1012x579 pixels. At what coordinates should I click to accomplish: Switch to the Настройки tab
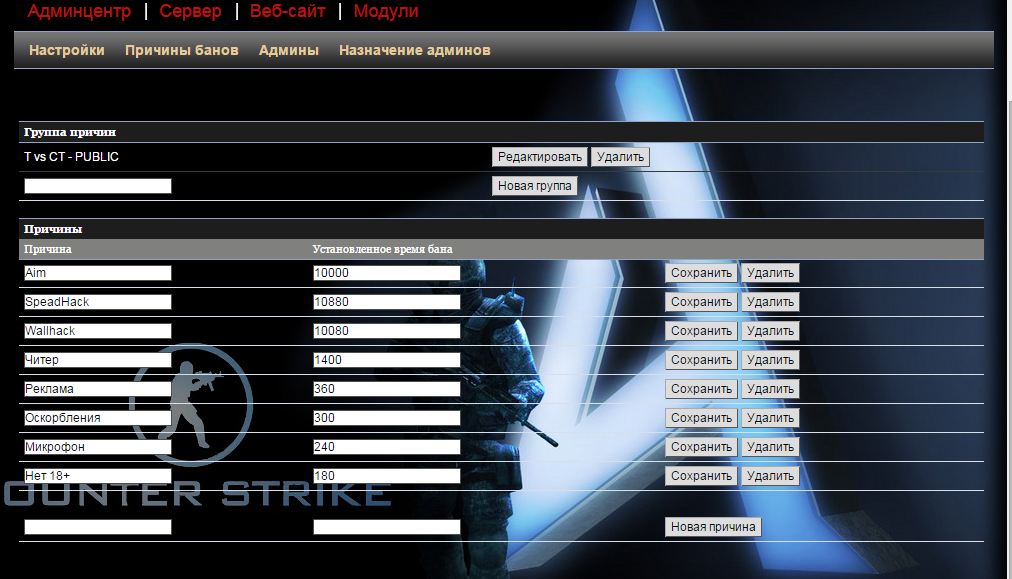coord(66,50)
